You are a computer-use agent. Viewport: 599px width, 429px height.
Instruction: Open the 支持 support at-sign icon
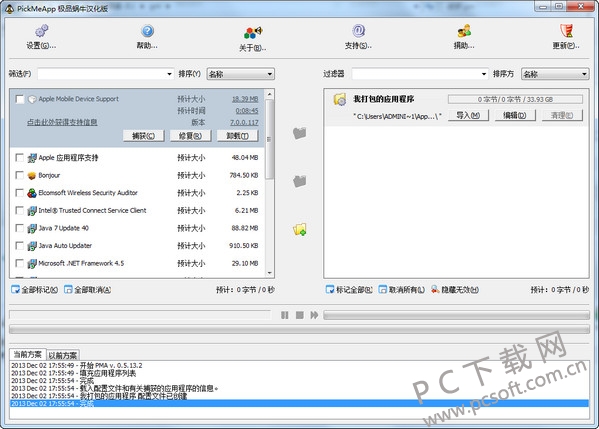point(358,31)
